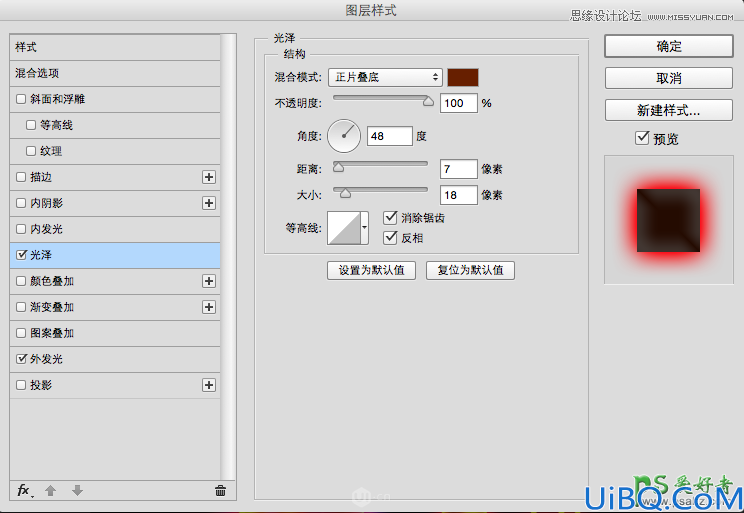Open the fx add-style menu icon
This screenshot has width=744, height=513.
tap(24, 490)
